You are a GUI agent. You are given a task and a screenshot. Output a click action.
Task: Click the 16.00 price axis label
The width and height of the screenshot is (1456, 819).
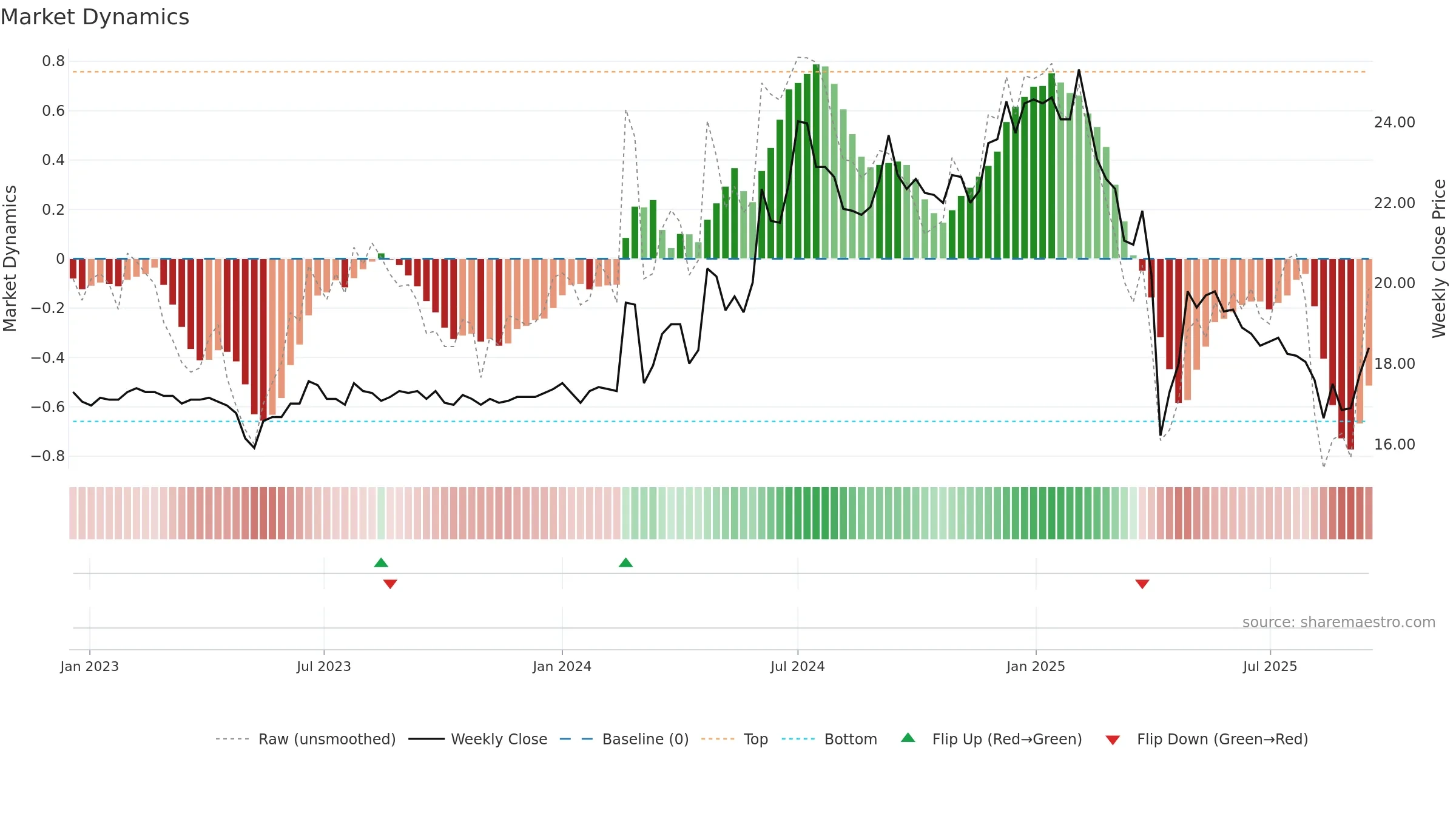pyautogui.click(x=1394, y=445)
